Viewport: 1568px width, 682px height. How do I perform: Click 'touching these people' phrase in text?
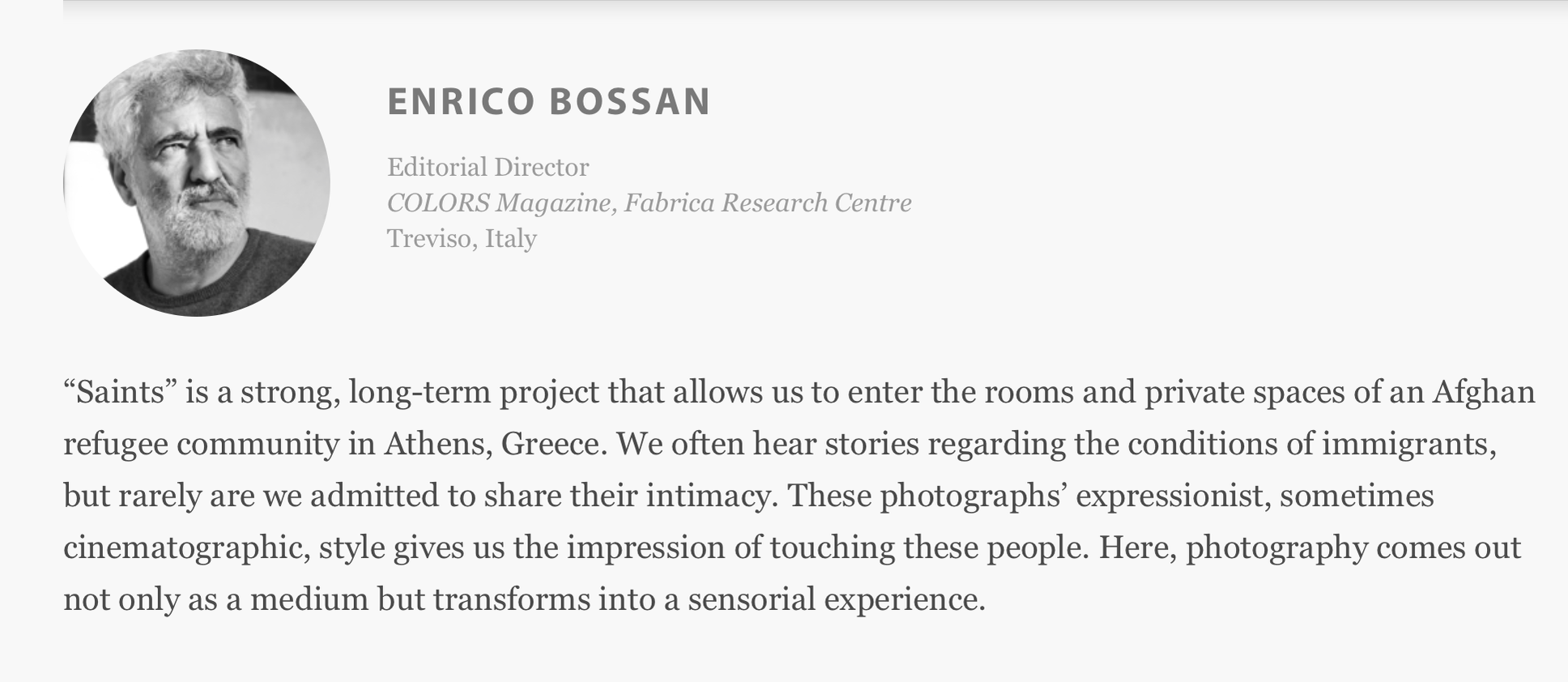[x=928, y=548]
